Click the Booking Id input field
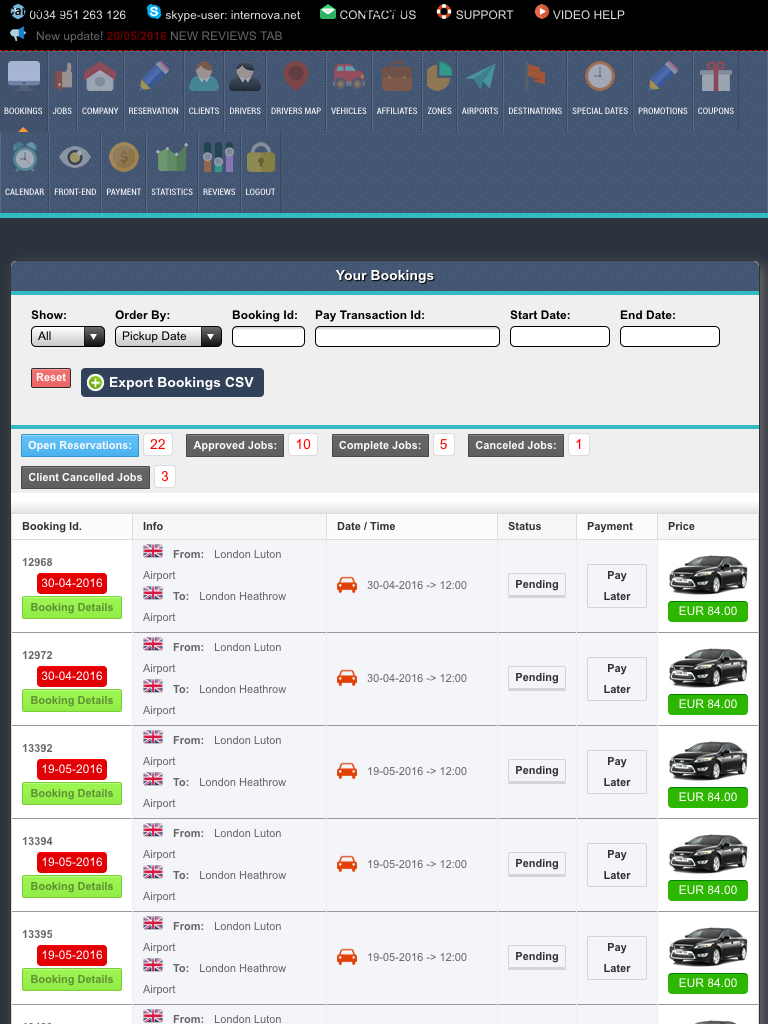This screenshot has height=1024, width=768. pyautogui.click(x=268, y=336)
